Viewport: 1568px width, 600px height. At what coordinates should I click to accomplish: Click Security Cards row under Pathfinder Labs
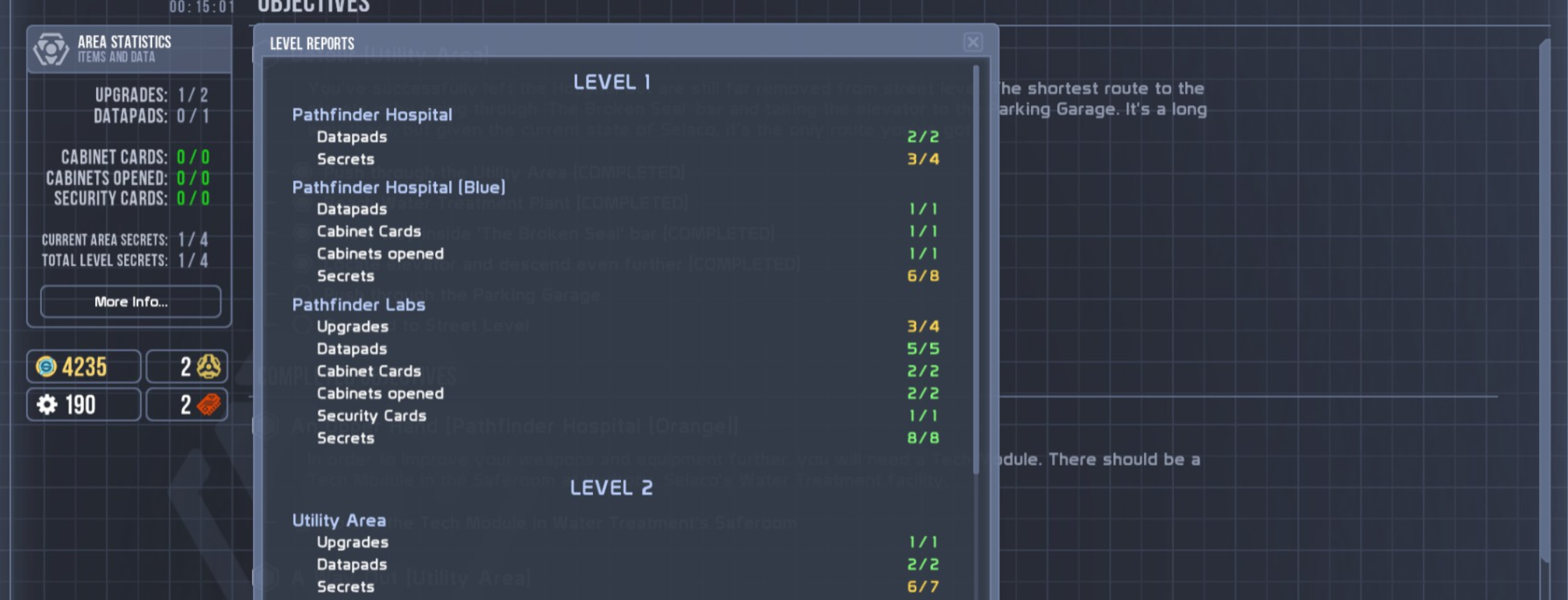pyautogui.click(x=371, y=416)
